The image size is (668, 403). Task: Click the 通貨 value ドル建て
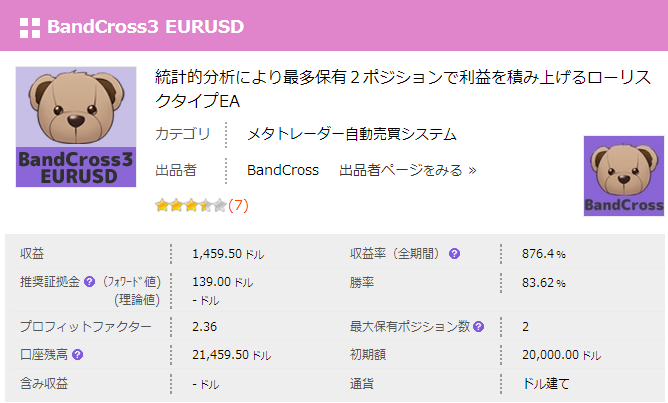tap(546, 384)
